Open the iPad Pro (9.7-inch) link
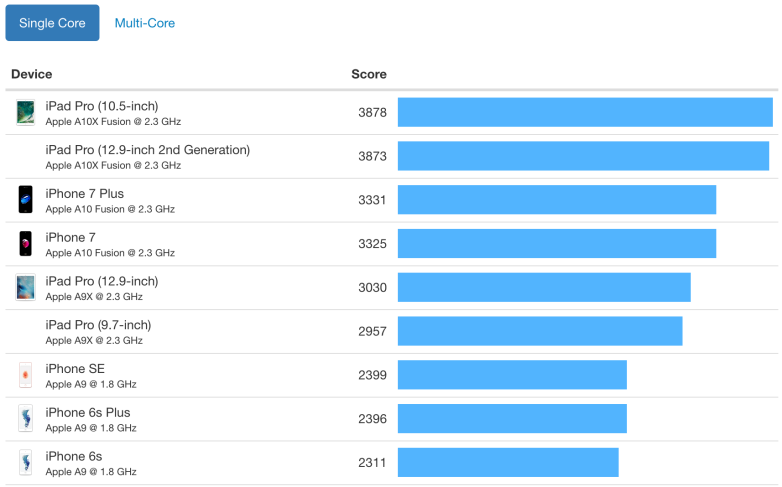The width and height of the screenshot is (782, 487). (x=98, y=325)
